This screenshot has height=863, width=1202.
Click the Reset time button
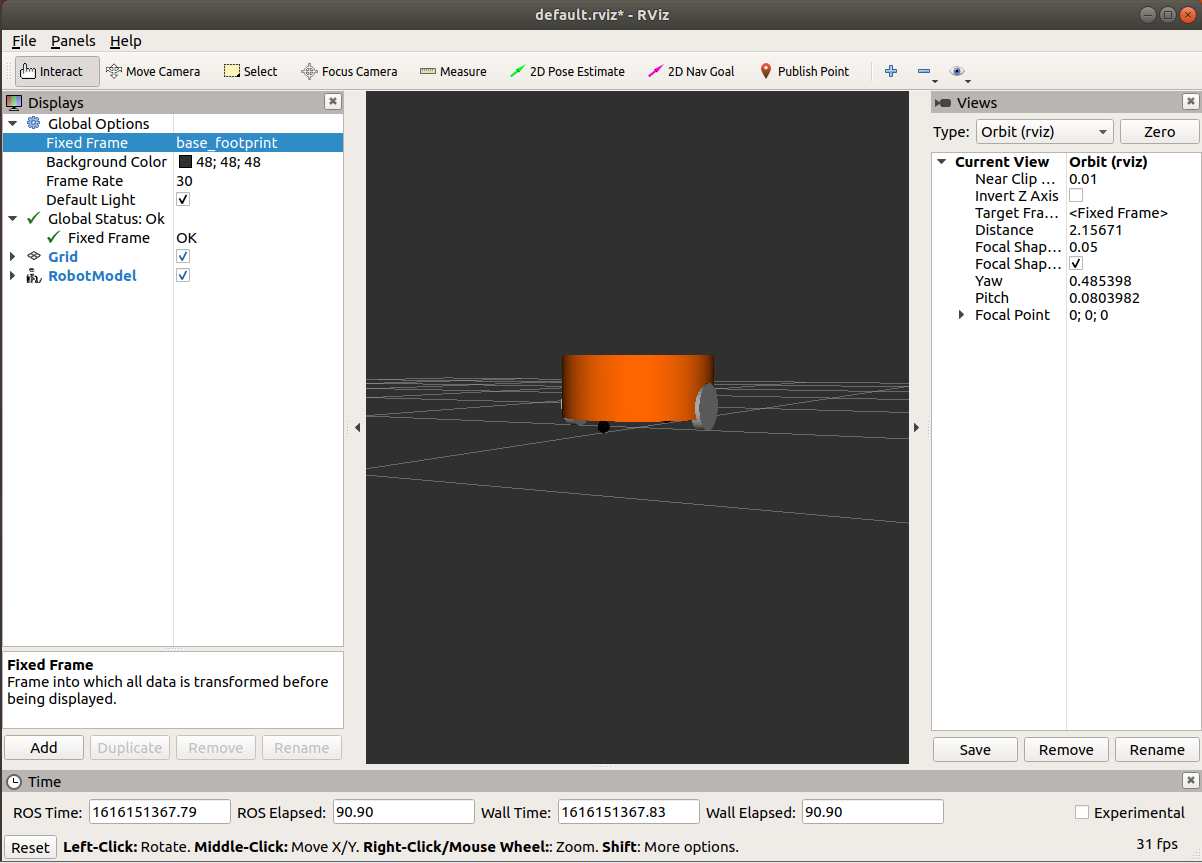tap(30, 847)
